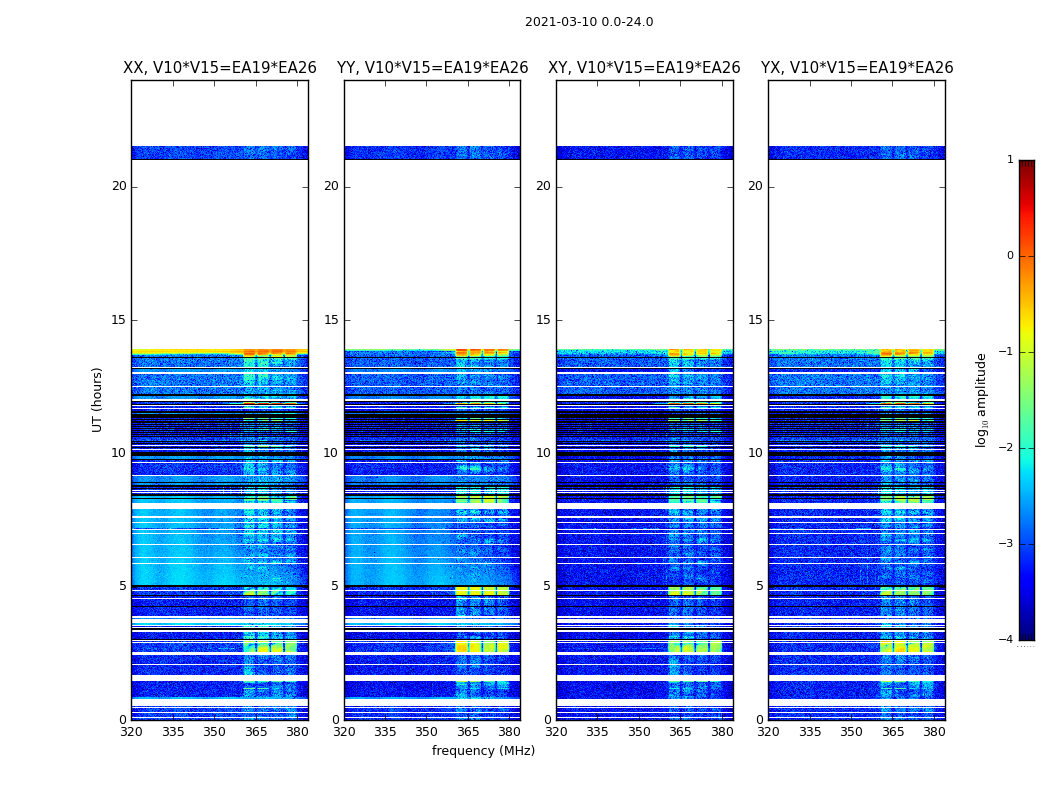
Task: Click the YX polarization panel title
Action: 856,68
